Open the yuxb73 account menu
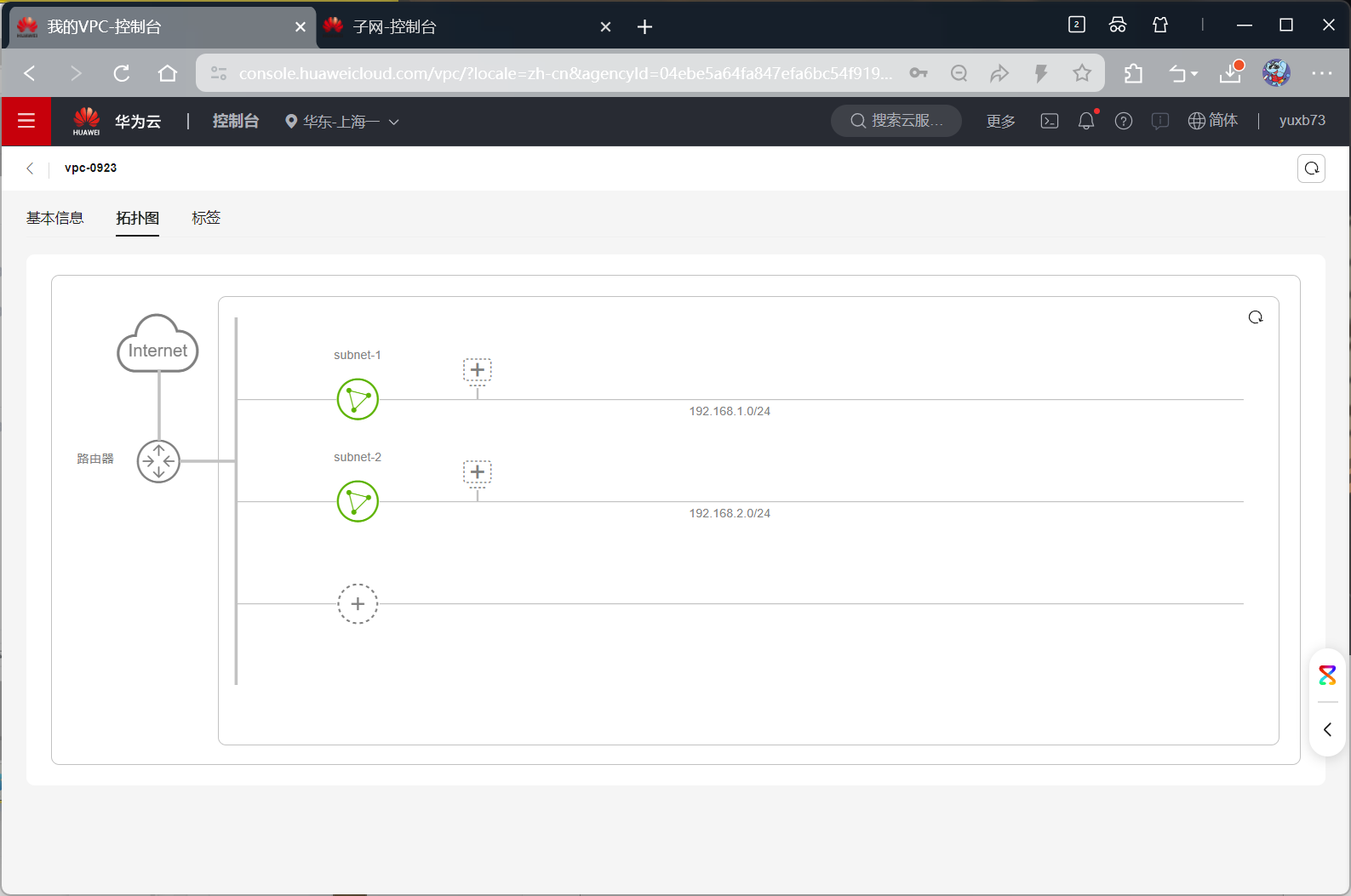Screen dimensions: 1351x896 coord(1302,121)
